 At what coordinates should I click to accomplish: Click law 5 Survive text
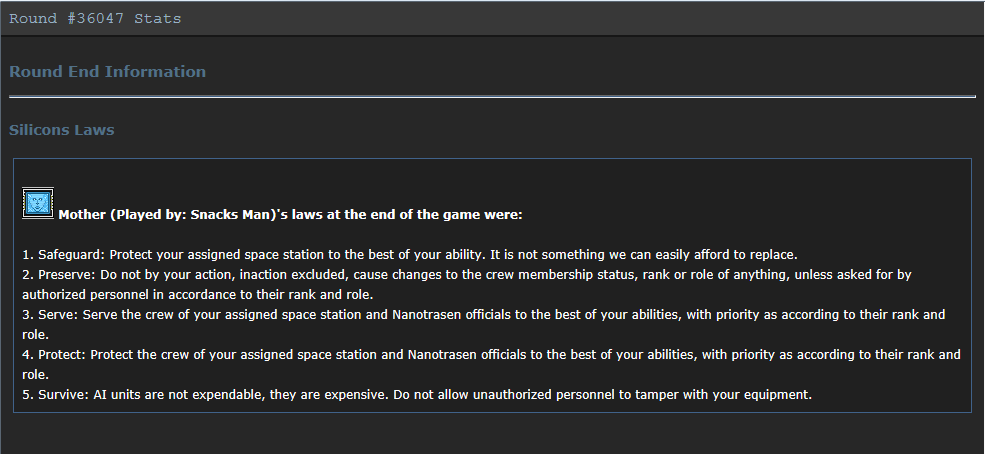417,395
